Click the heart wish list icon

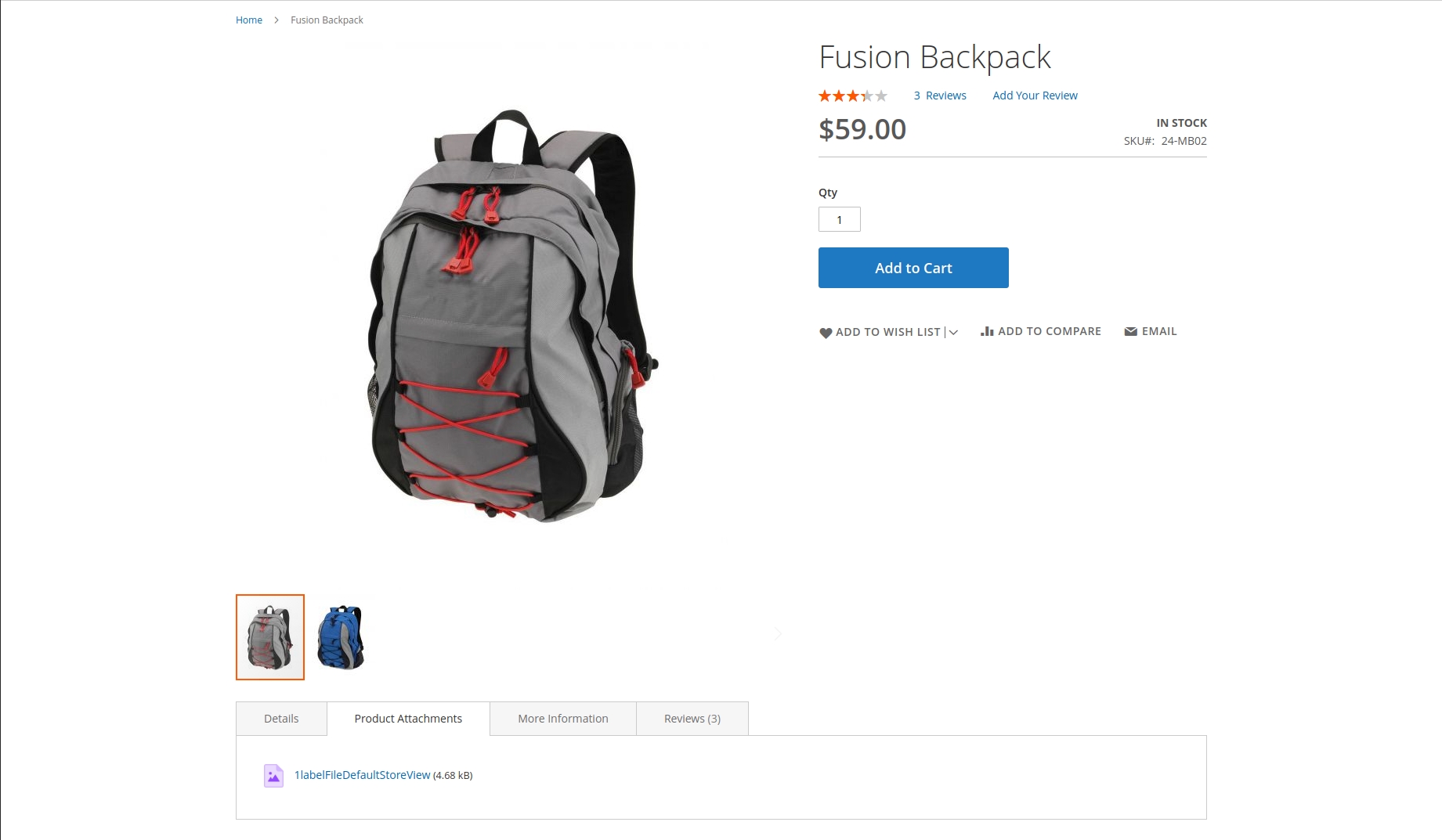coord(826,333)
